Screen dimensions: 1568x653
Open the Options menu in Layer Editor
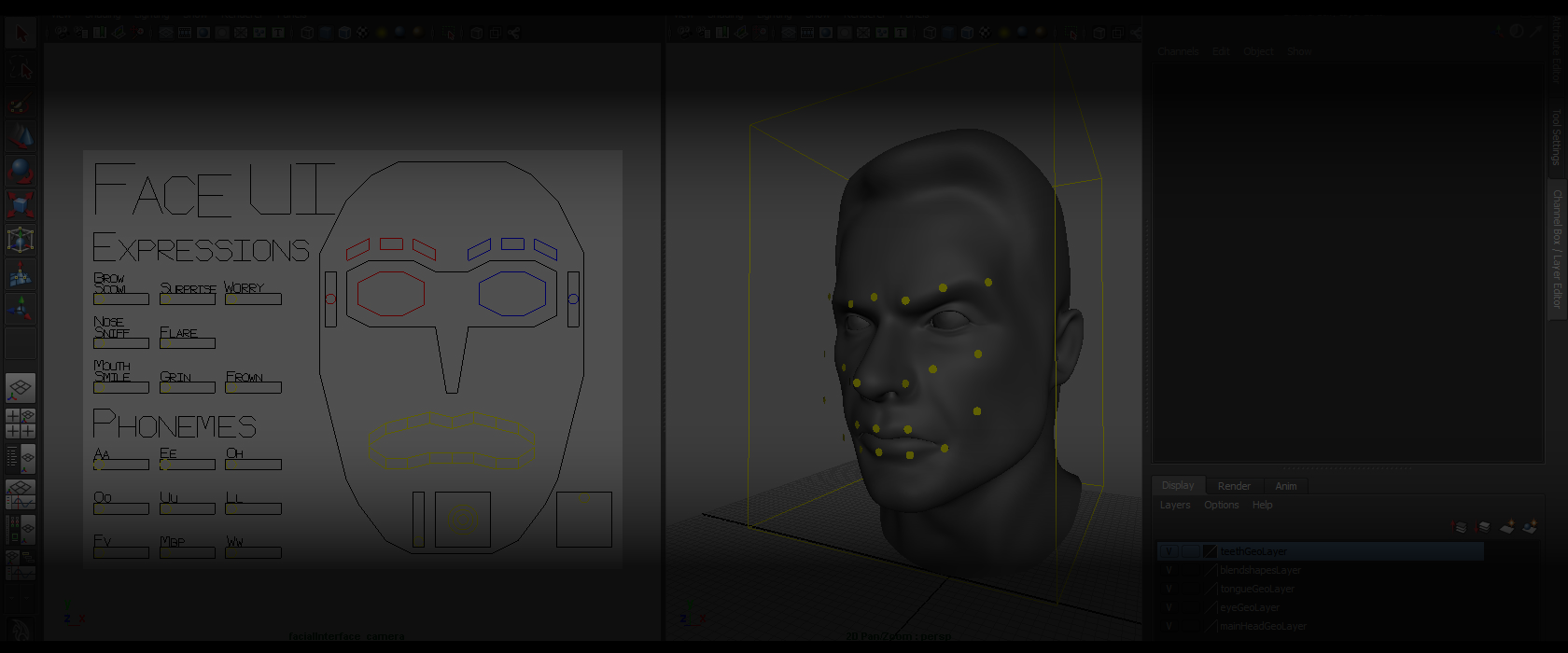(x=1221, y=505)
